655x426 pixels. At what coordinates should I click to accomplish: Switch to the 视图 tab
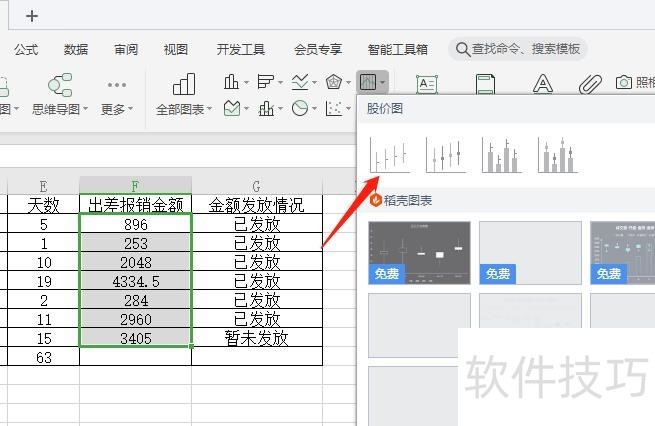point(176,50)
